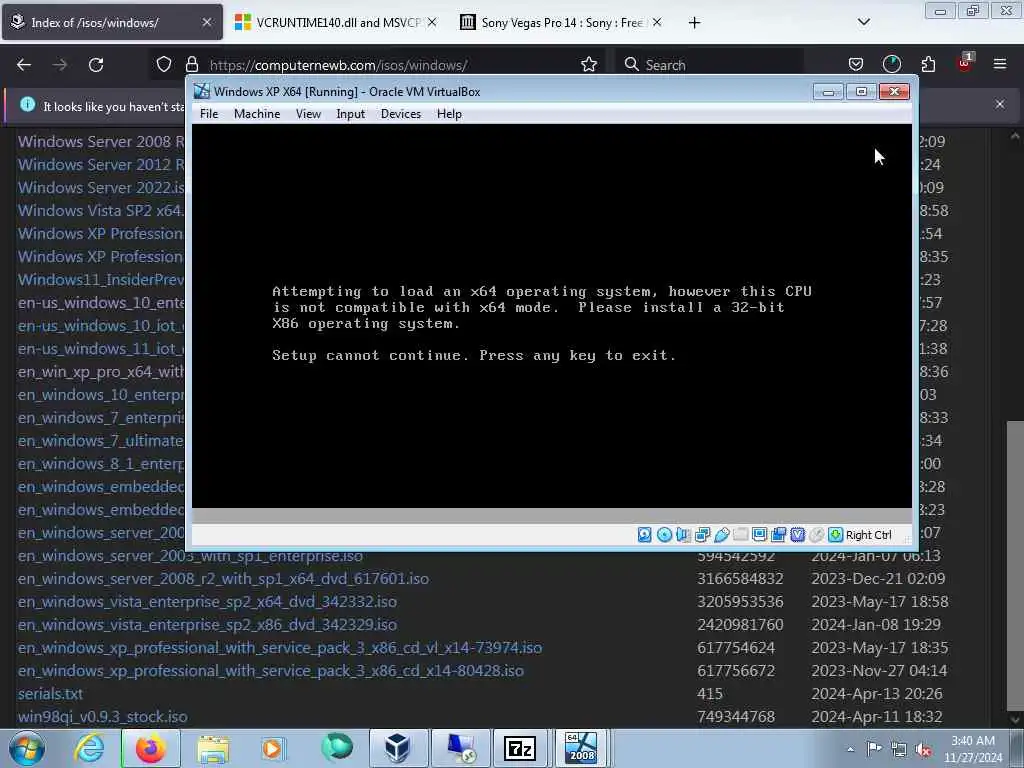Image resolution: width=1024 pixels, height=768 pixels.
Task: Open the Firefox extensions puzzle icon
Action: point(928,64)
